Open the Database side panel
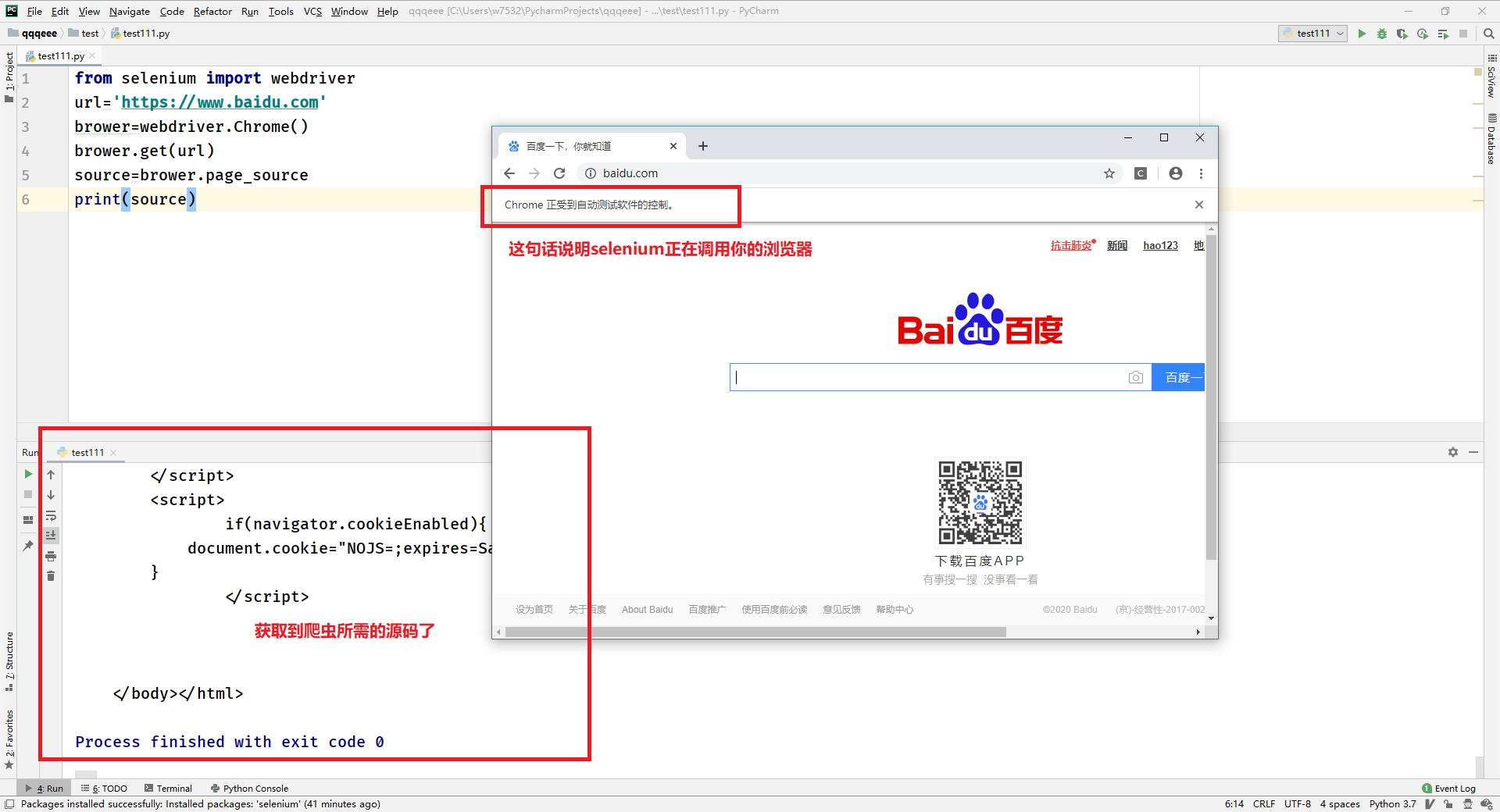 coord(1491,139)
